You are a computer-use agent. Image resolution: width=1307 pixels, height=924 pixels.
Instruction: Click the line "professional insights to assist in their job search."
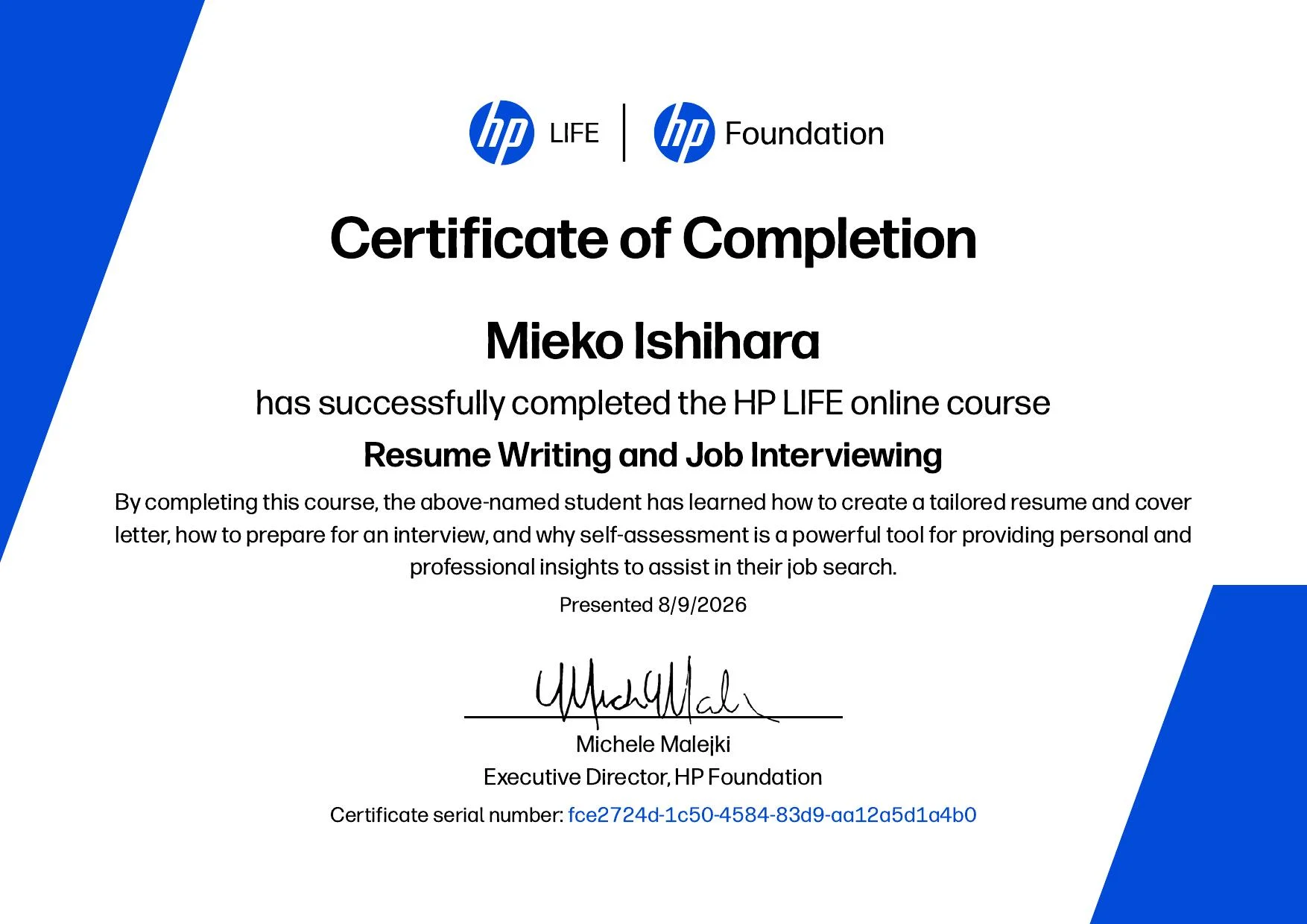pyautogui.click(x=653, y=567)
